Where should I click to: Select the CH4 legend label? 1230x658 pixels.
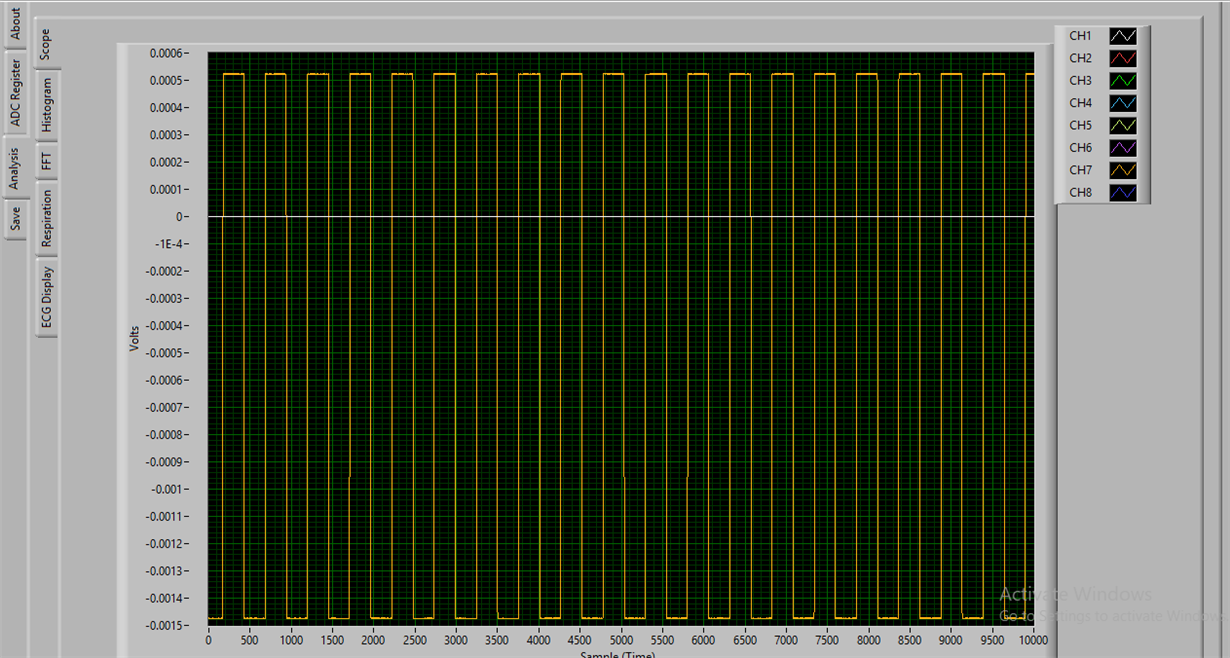[1081, 103]
